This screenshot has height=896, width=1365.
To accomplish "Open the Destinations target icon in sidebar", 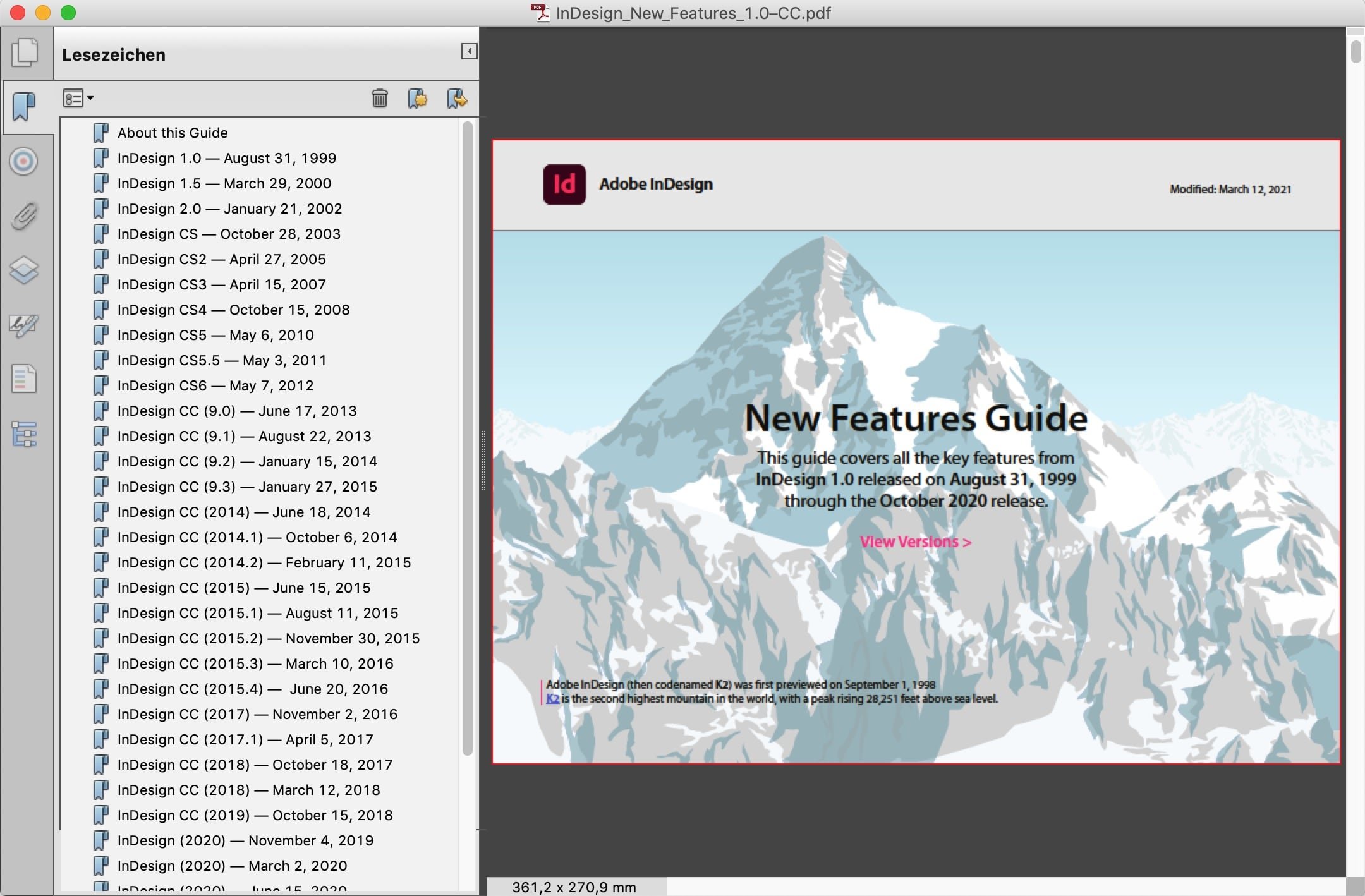I will click(23, 161).
